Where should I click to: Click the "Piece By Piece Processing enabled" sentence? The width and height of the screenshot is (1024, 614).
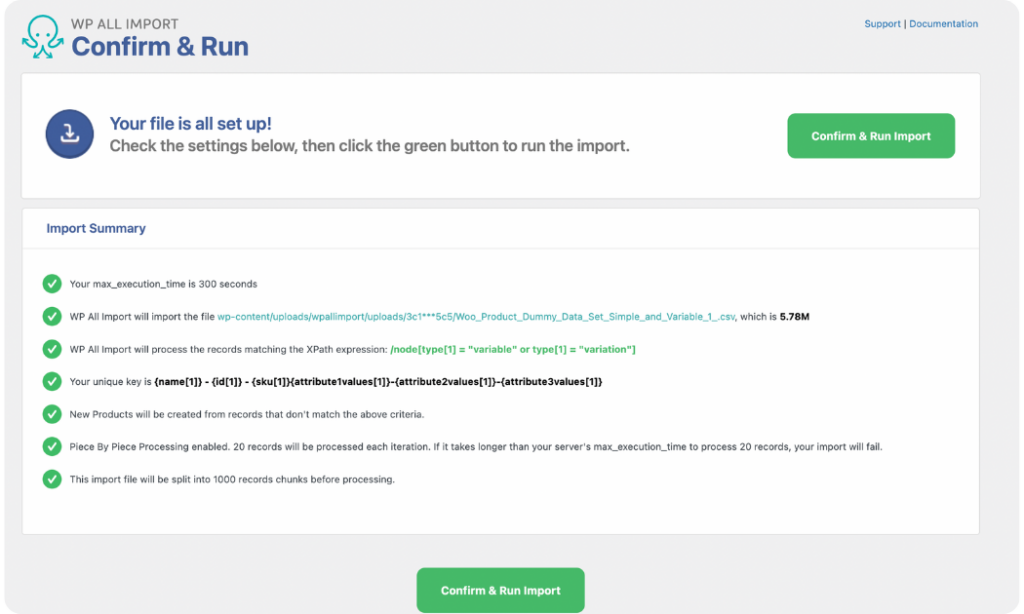click(x=475, y=447)
